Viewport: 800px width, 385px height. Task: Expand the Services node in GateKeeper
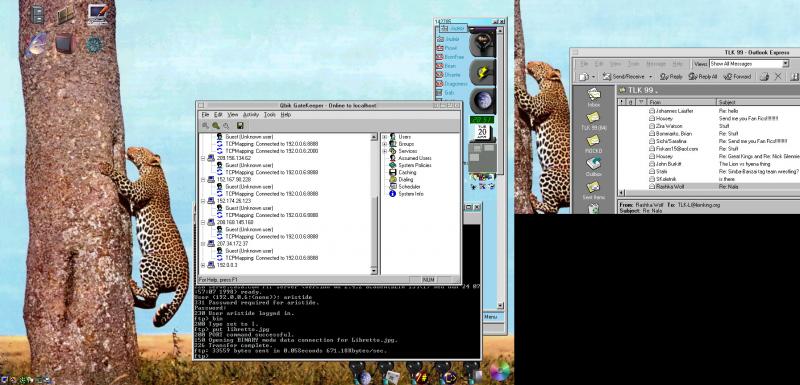tap(385, 151)
